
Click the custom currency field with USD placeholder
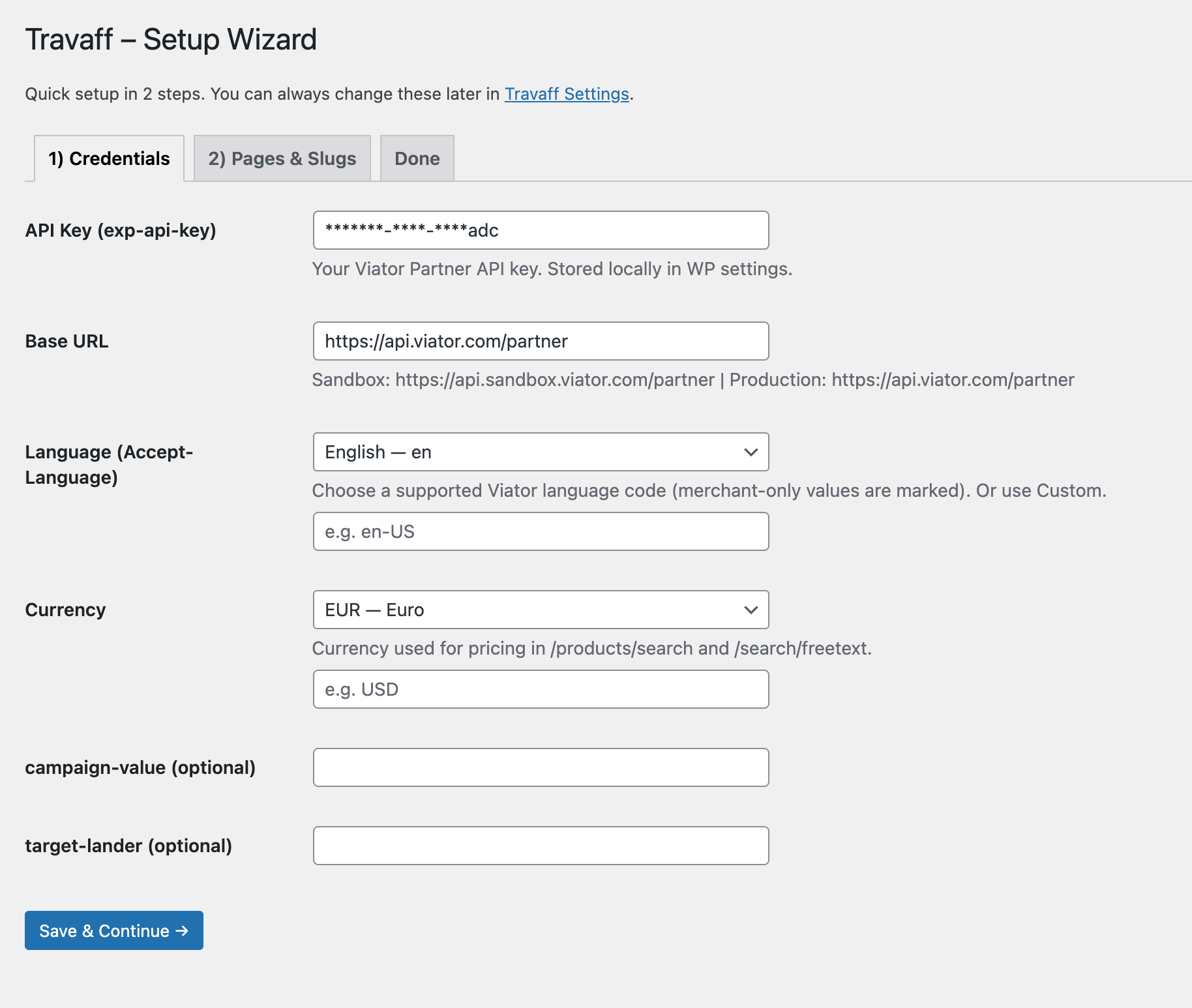[x=540, y=689]
